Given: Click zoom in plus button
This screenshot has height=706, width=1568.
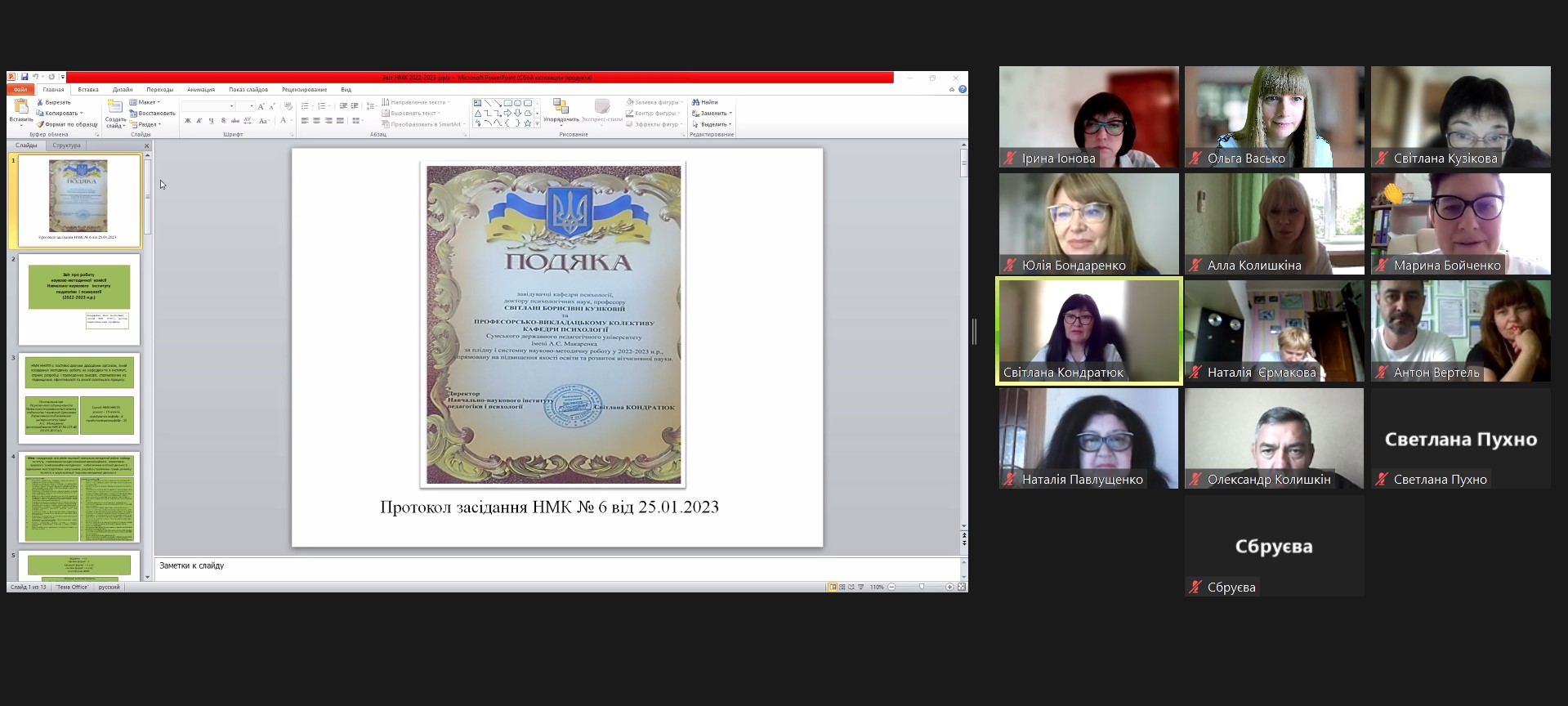Looking at the screenshot, I should 949,587.
